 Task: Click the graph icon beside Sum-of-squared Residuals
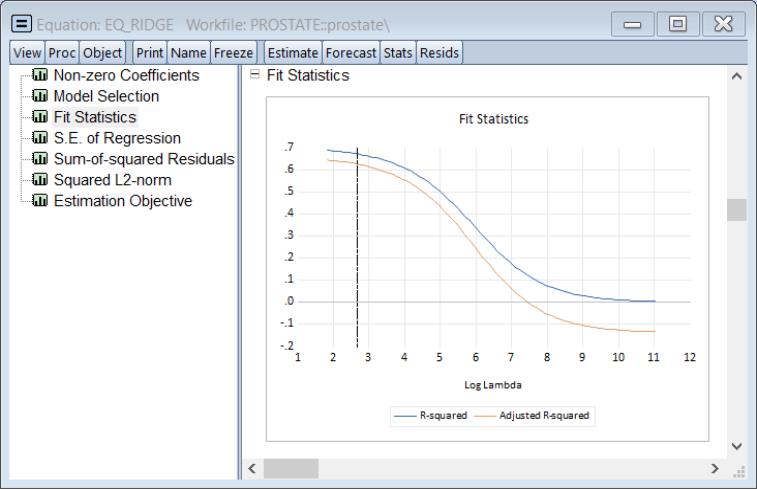pos(41,160)
